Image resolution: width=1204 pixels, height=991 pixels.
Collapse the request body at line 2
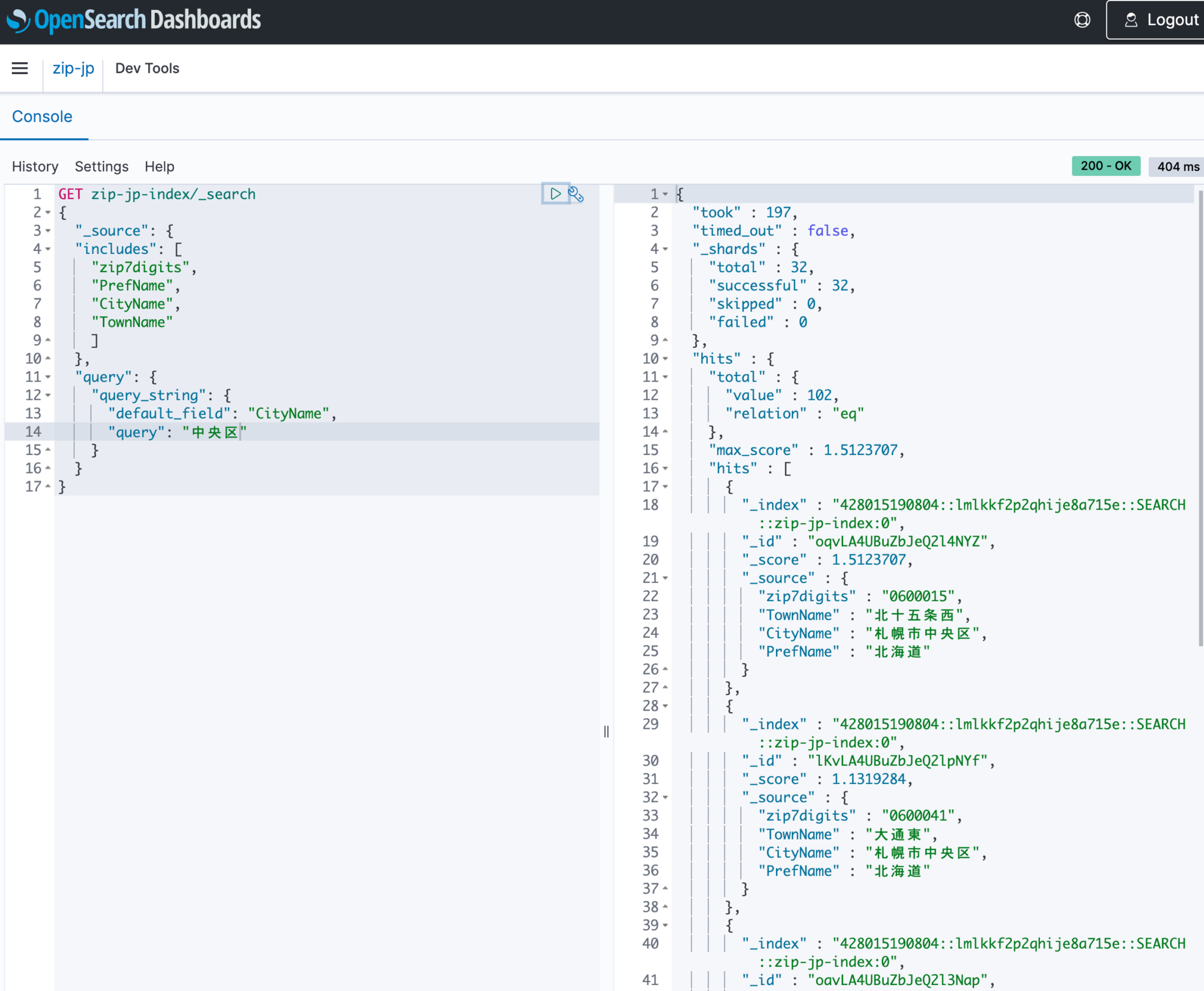click(46, 213)
